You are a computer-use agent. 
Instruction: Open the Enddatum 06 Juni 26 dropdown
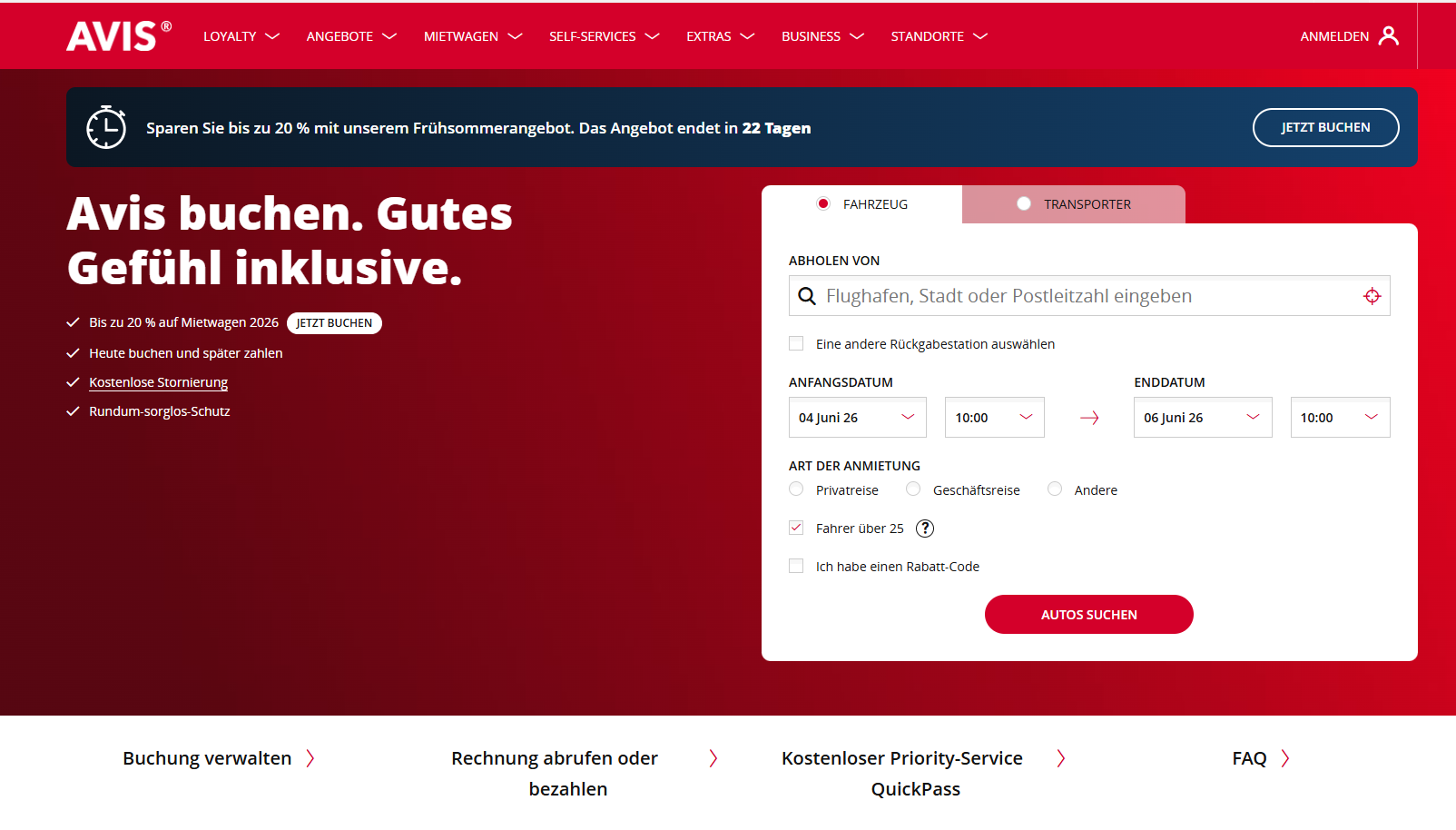[x=1203, y=418]
